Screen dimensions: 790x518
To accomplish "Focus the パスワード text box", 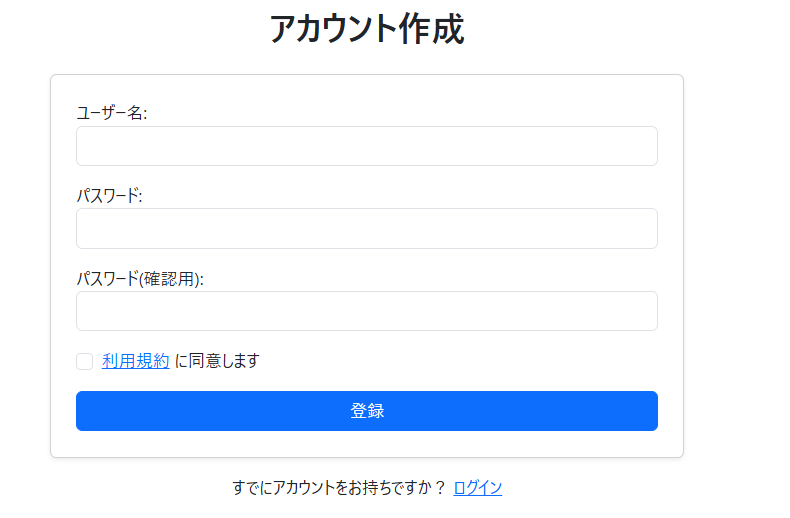I will click(x=366, y=228).
